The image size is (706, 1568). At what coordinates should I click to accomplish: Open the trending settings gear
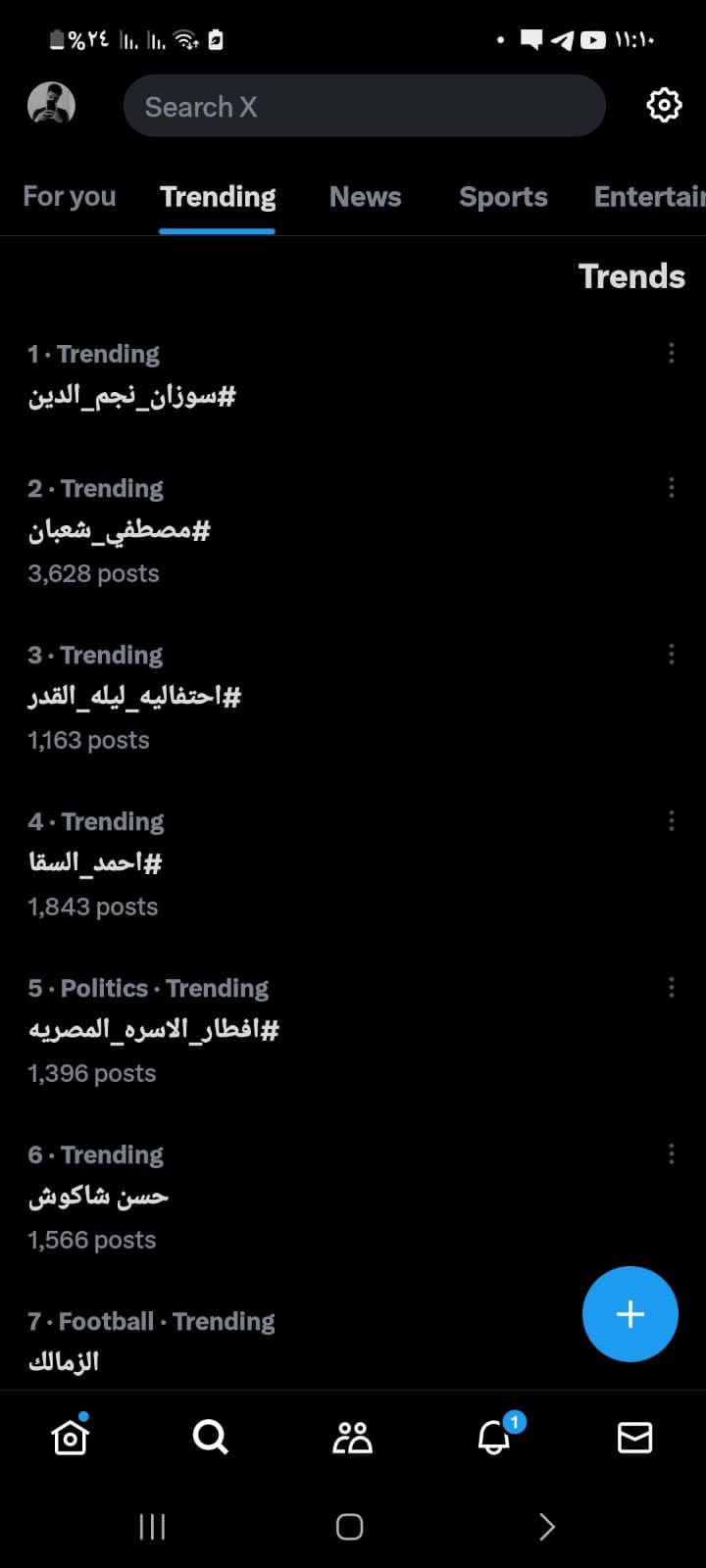click(664, 105)
